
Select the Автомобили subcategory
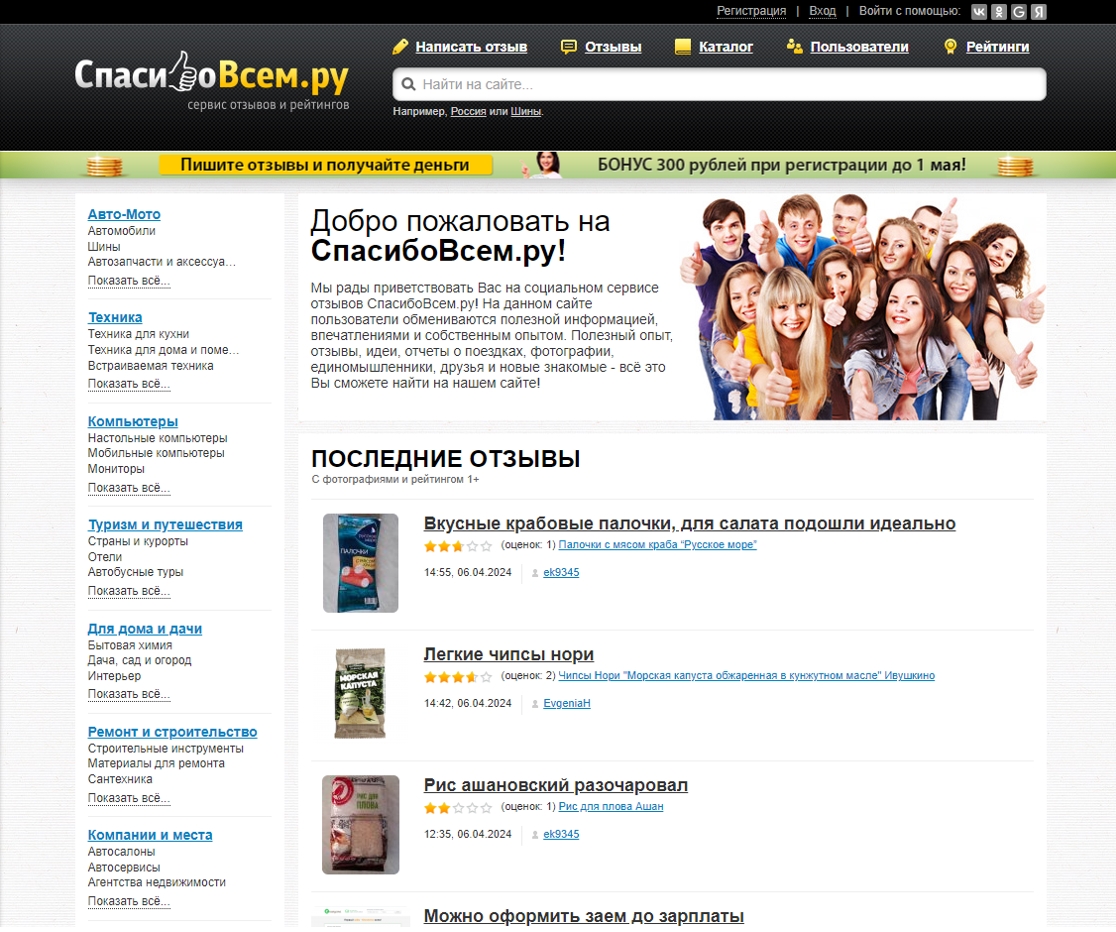[121, 231]
